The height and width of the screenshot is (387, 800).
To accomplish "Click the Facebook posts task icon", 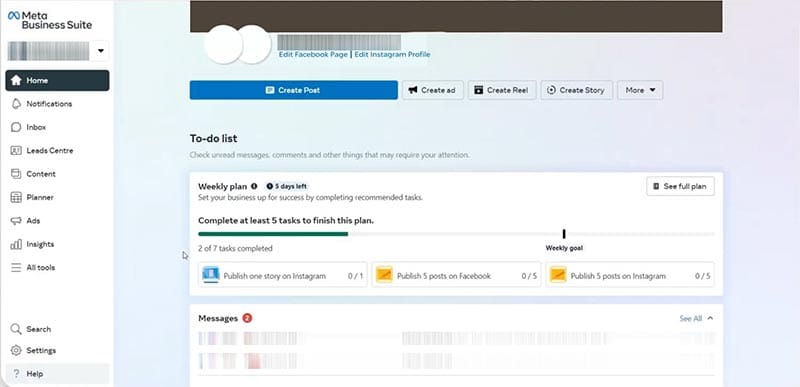I will click(384, 275).
